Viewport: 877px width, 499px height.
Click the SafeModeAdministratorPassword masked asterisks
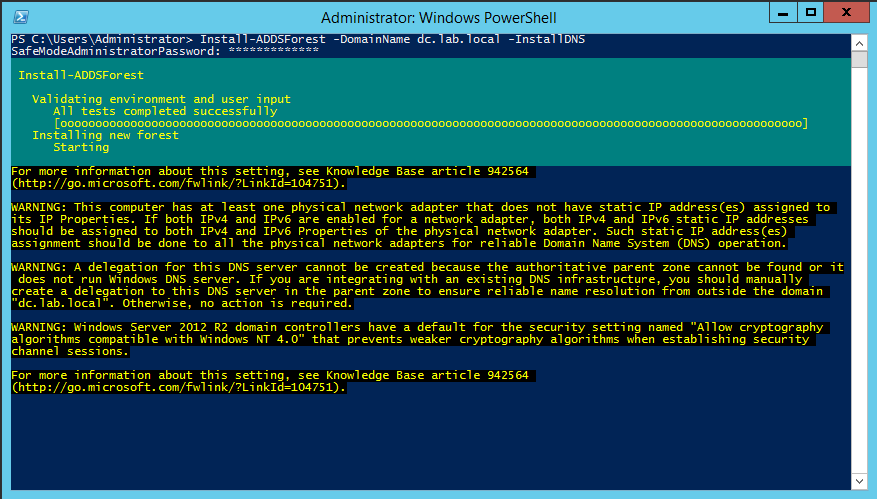point(270,51)
